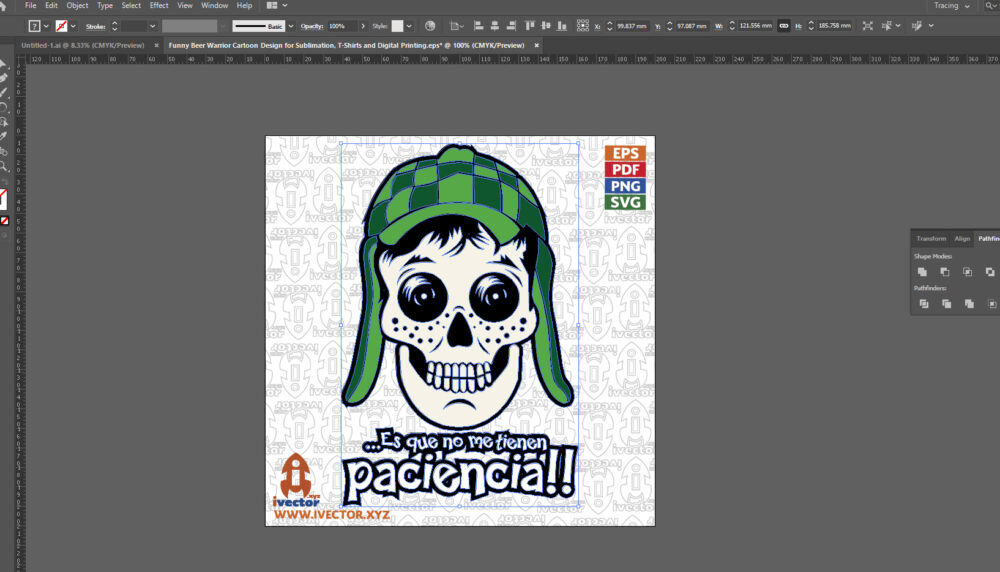Open the Effect menu
This screenshot has height=572, width=1000.
(x=159, y=5)
